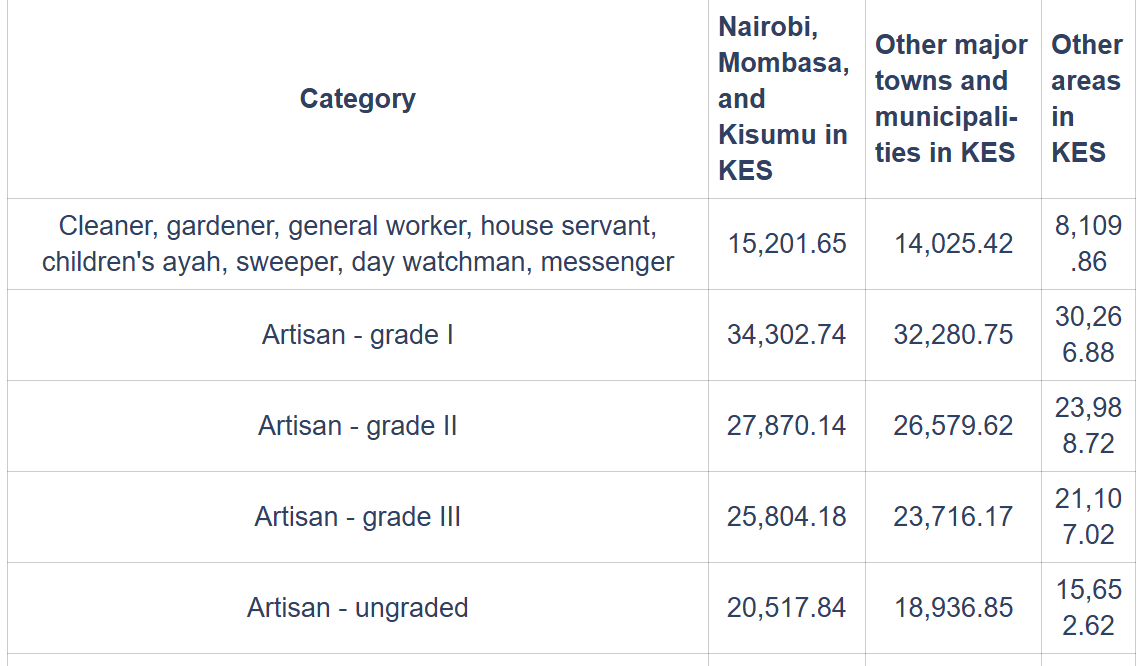Click the Artisan - ungraded cell
The image size is (1138, 666).
click(357, 608)
